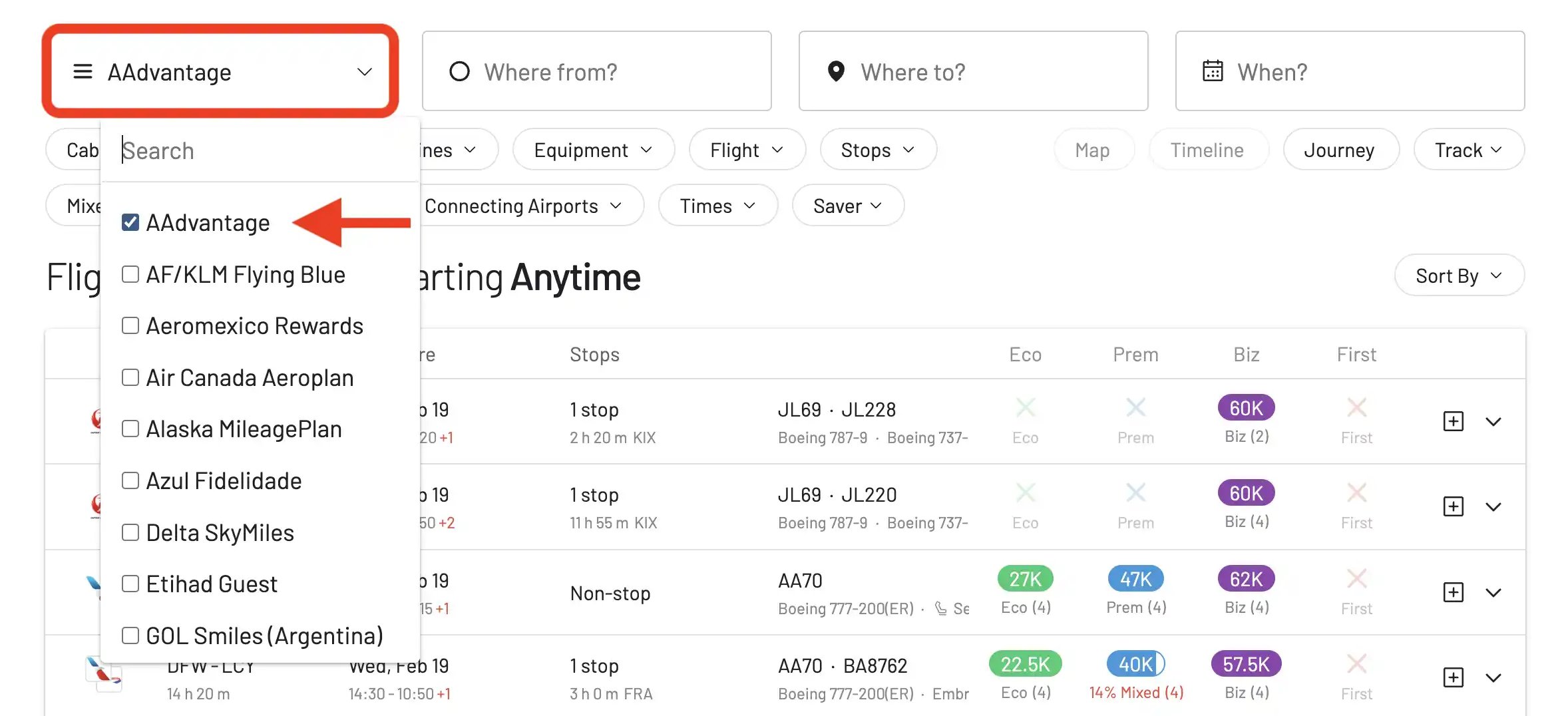Viewport: 1568px width, 716px height.
Task: Click the Where to input field
Action: pyautogui.click(x=974, y=71)
